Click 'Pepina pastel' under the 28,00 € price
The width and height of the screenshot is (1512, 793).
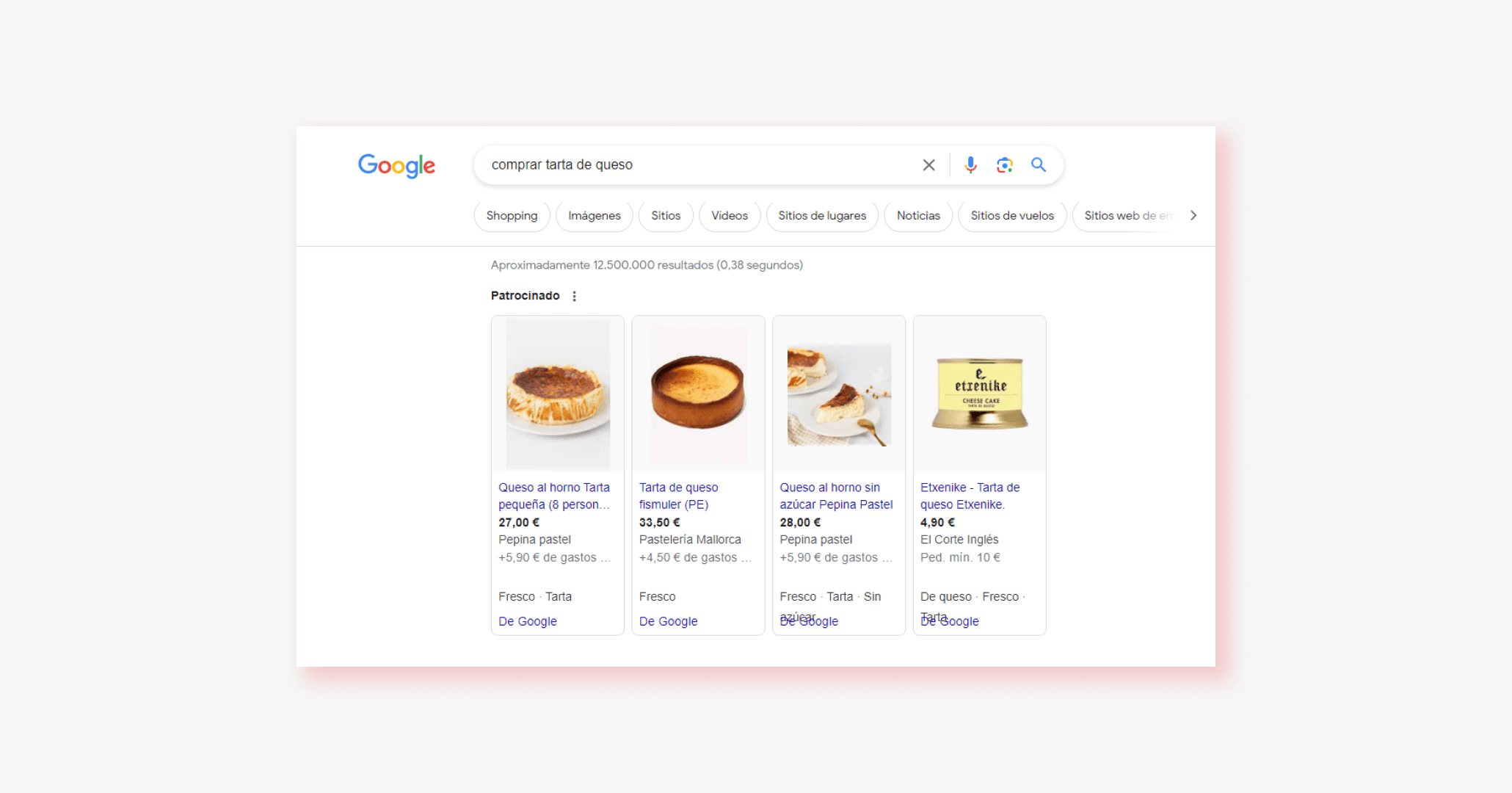tap(815, 540)
